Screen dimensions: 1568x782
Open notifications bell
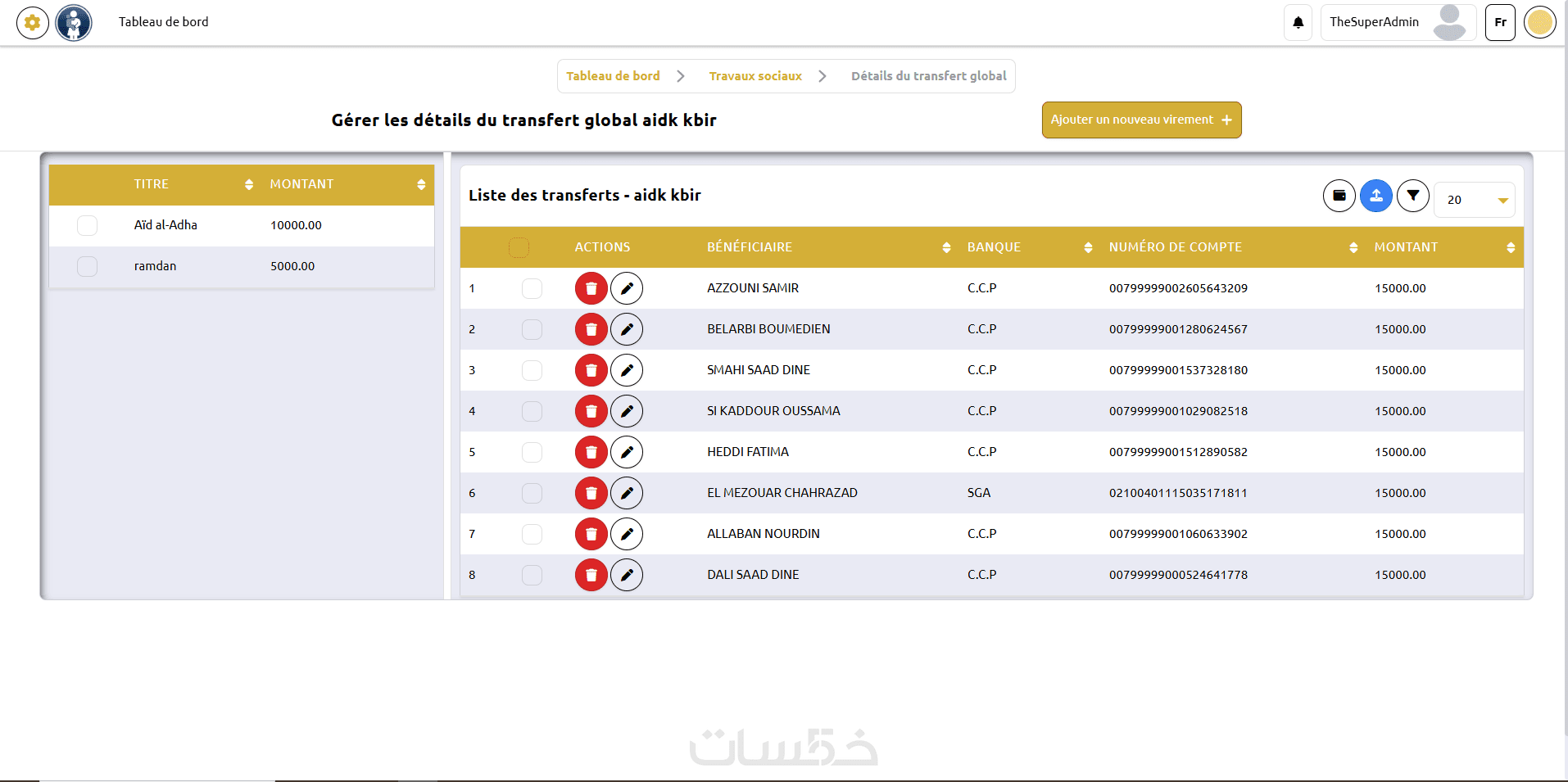pos(1298,23)
